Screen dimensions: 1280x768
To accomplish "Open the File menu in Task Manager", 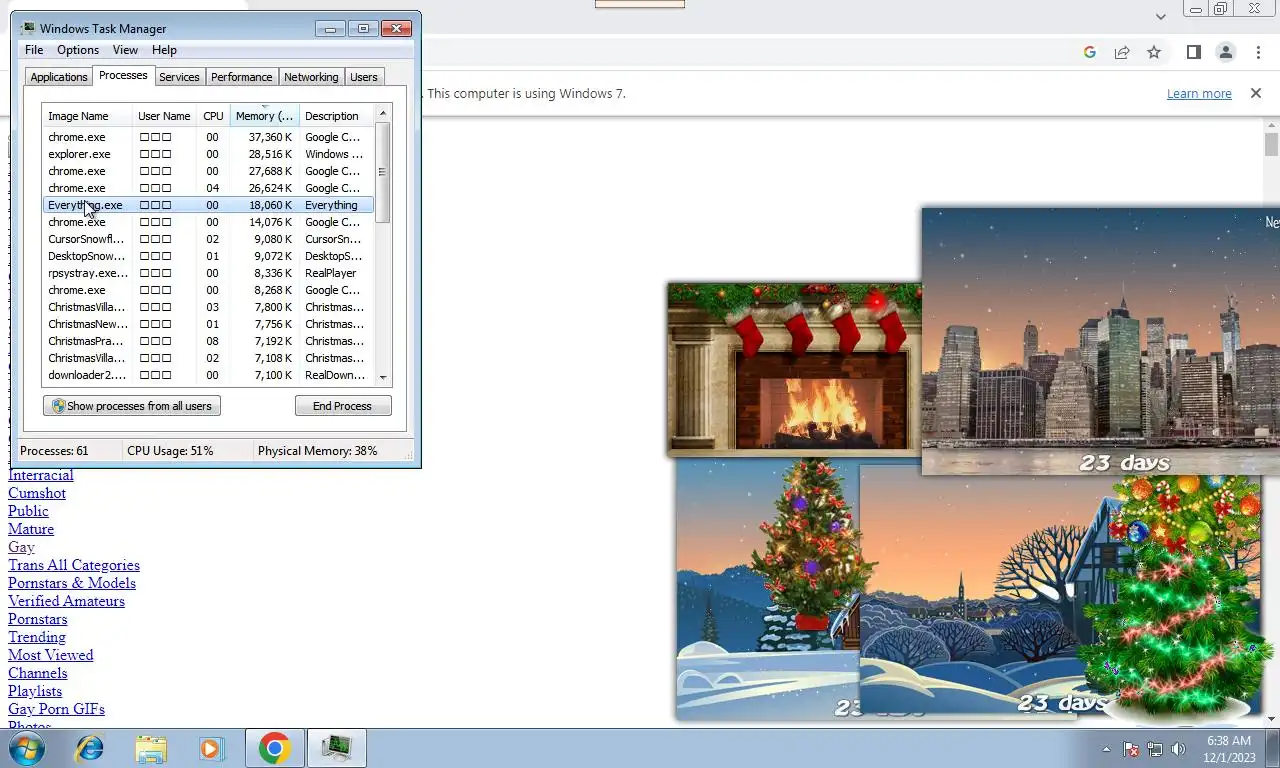I will pyautogui.click(x=34, y=50).
